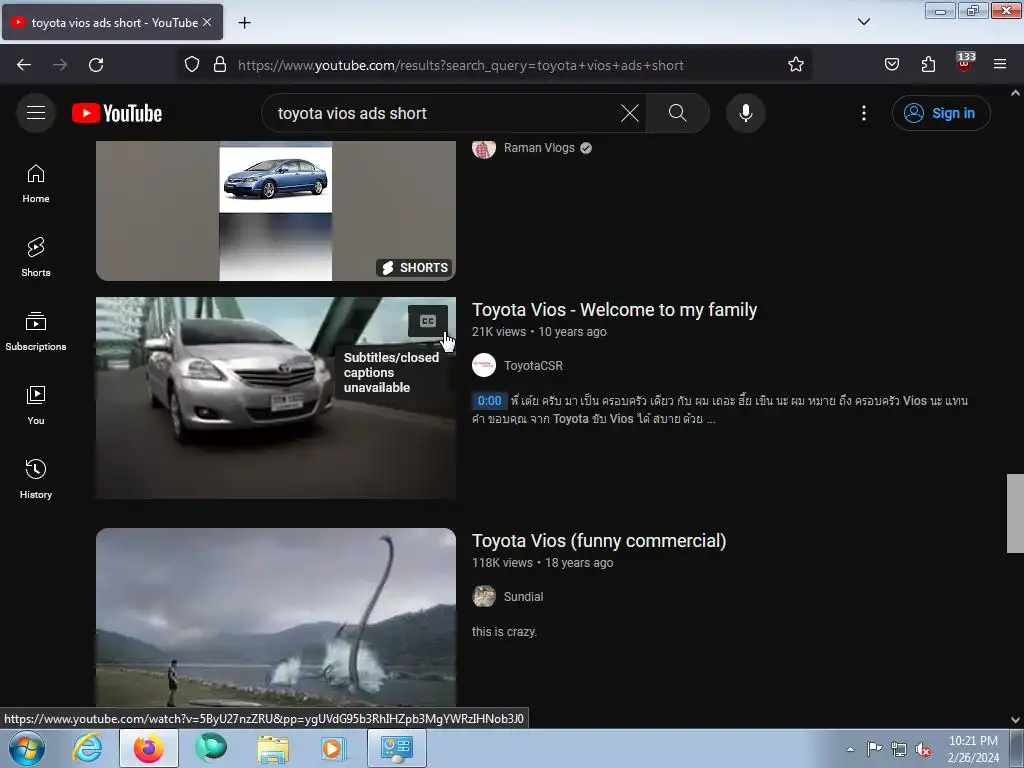The image size is (1024, 768).
Task: Open File Explorer from the taskbar
Action: point(273,749)
